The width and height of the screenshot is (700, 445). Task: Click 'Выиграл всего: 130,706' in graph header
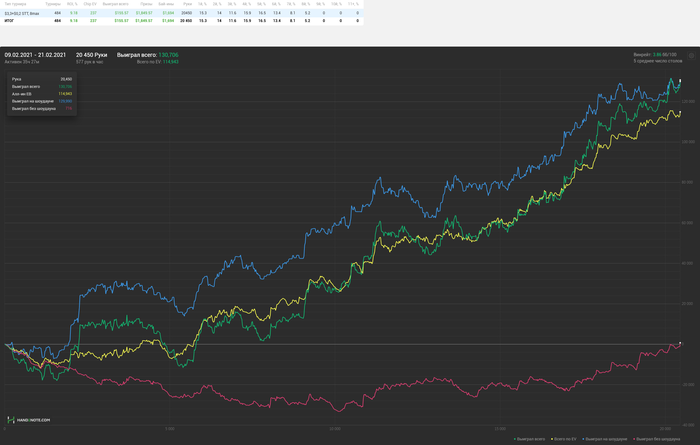147,55
